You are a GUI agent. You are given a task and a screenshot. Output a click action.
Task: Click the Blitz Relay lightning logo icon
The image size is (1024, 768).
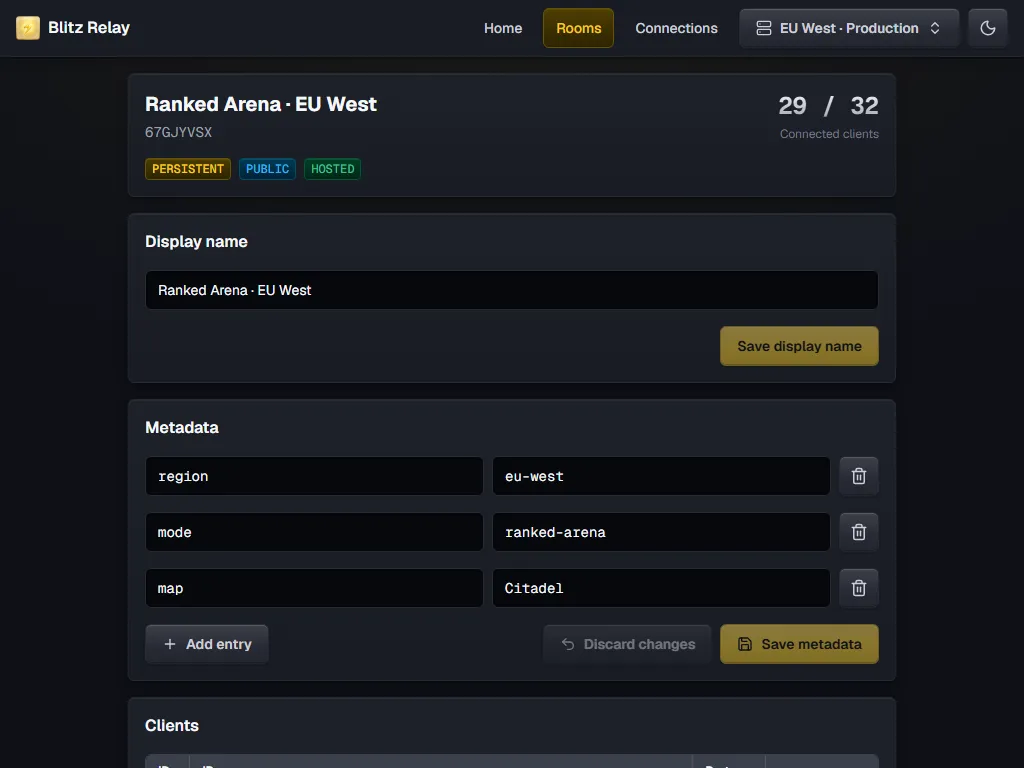(x=27, y=28)
